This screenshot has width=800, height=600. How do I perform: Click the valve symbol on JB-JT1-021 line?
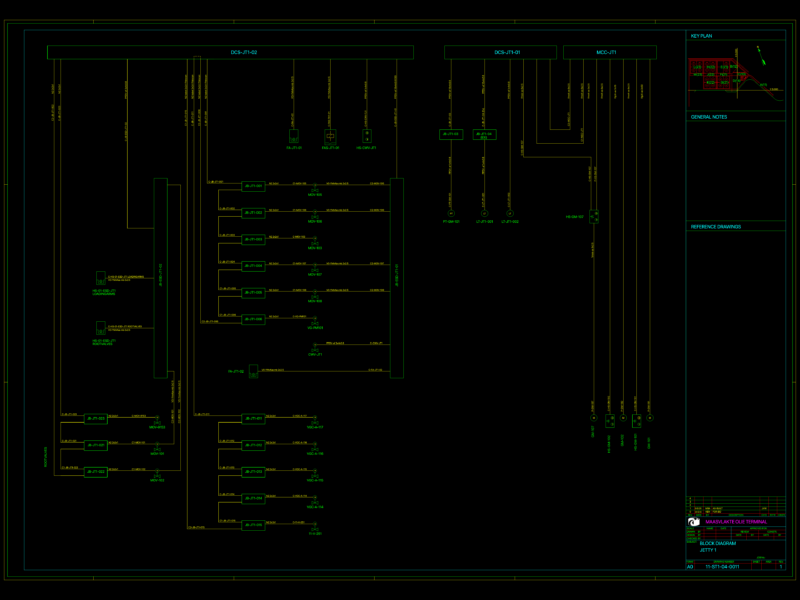click(157, 448)
